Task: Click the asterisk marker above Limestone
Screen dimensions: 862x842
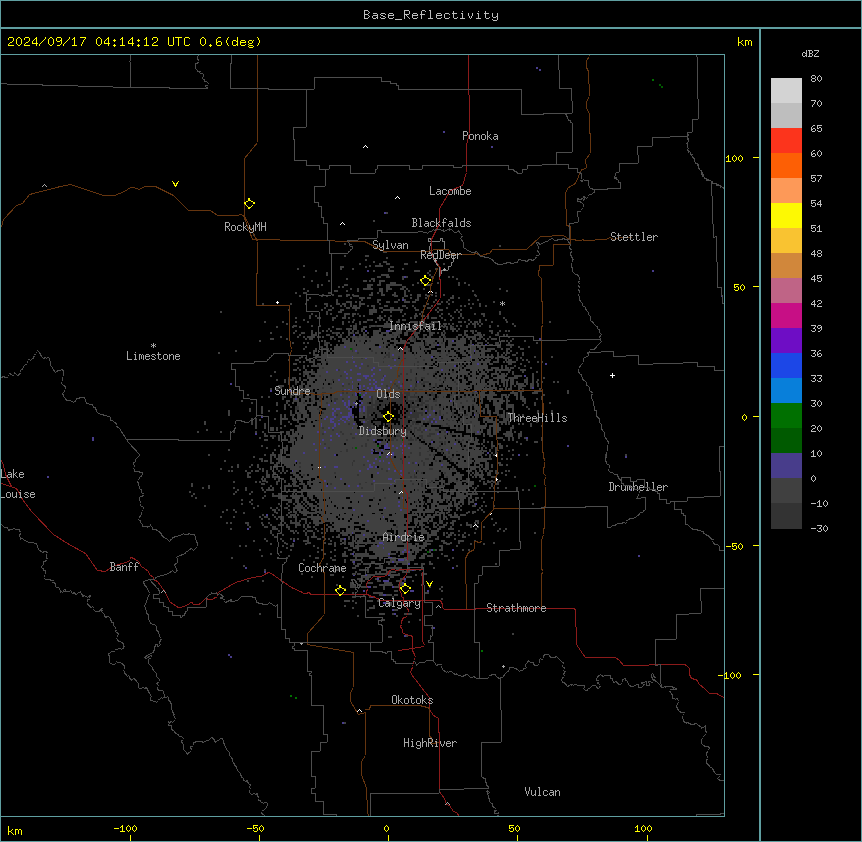Action: click(x=153, y=346)
